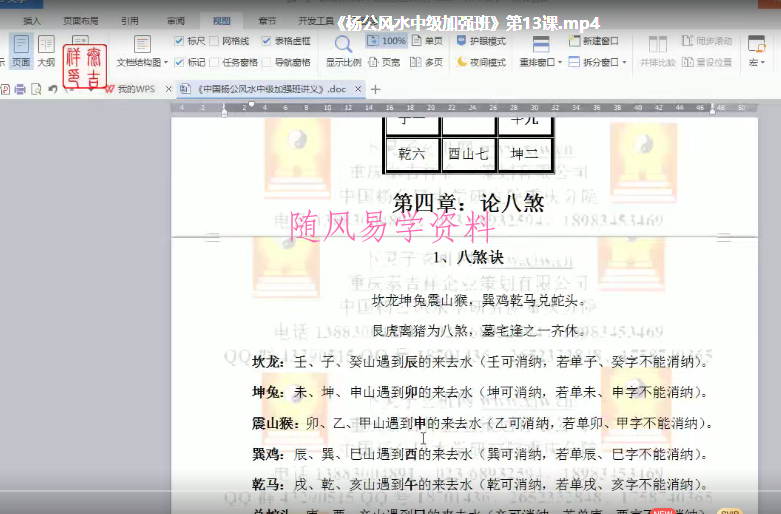
Task: Open the 审阅 review tab
Action: (176, 21)
